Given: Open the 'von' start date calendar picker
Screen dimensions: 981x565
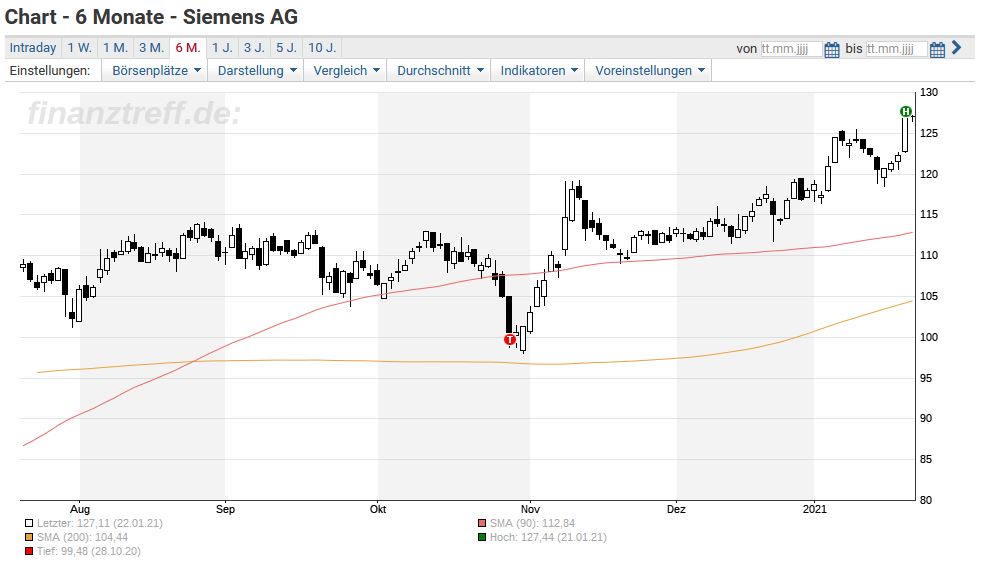Looking at the screenshot, I should (831, 49).
